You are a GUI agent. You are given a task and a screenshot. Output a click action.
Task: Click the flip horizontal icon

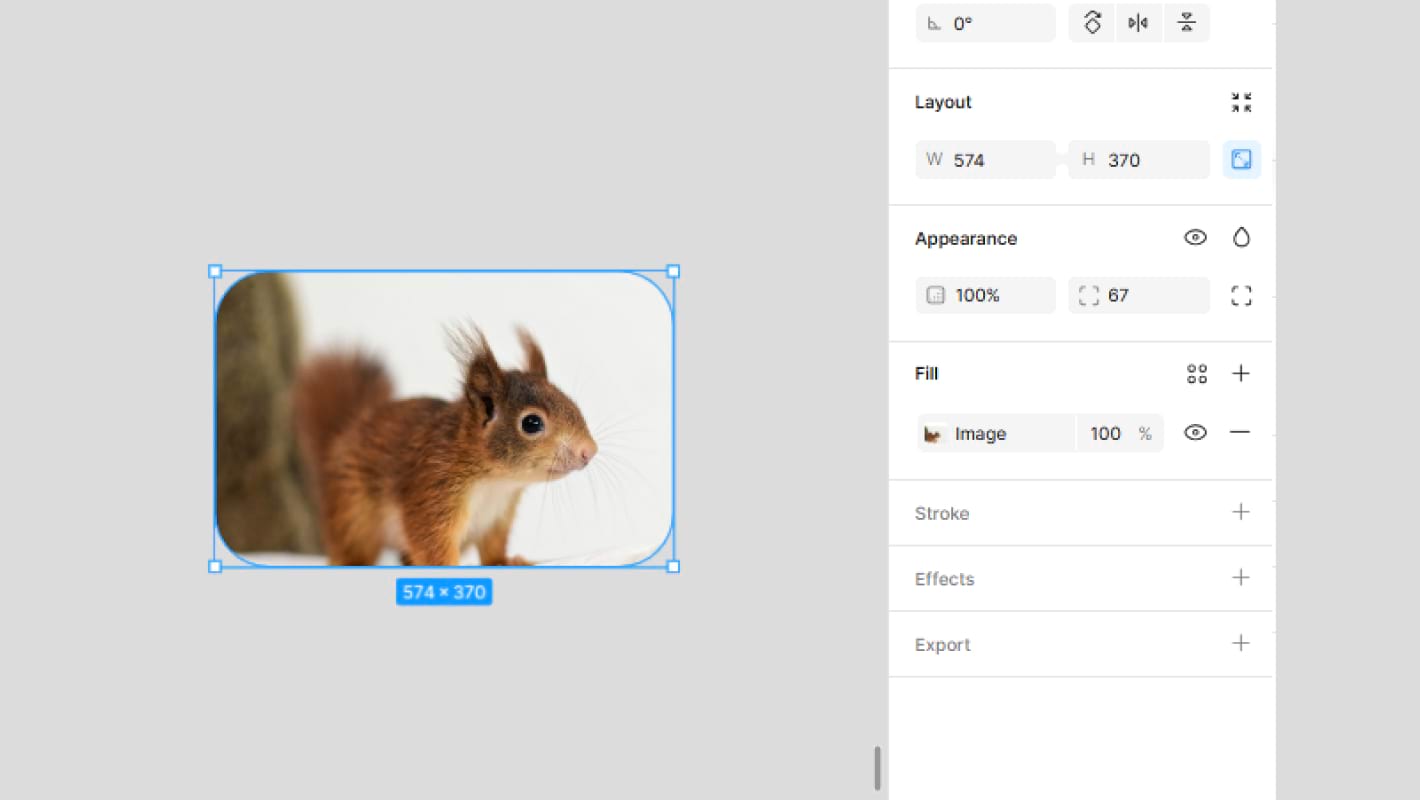pos(1138,23)
